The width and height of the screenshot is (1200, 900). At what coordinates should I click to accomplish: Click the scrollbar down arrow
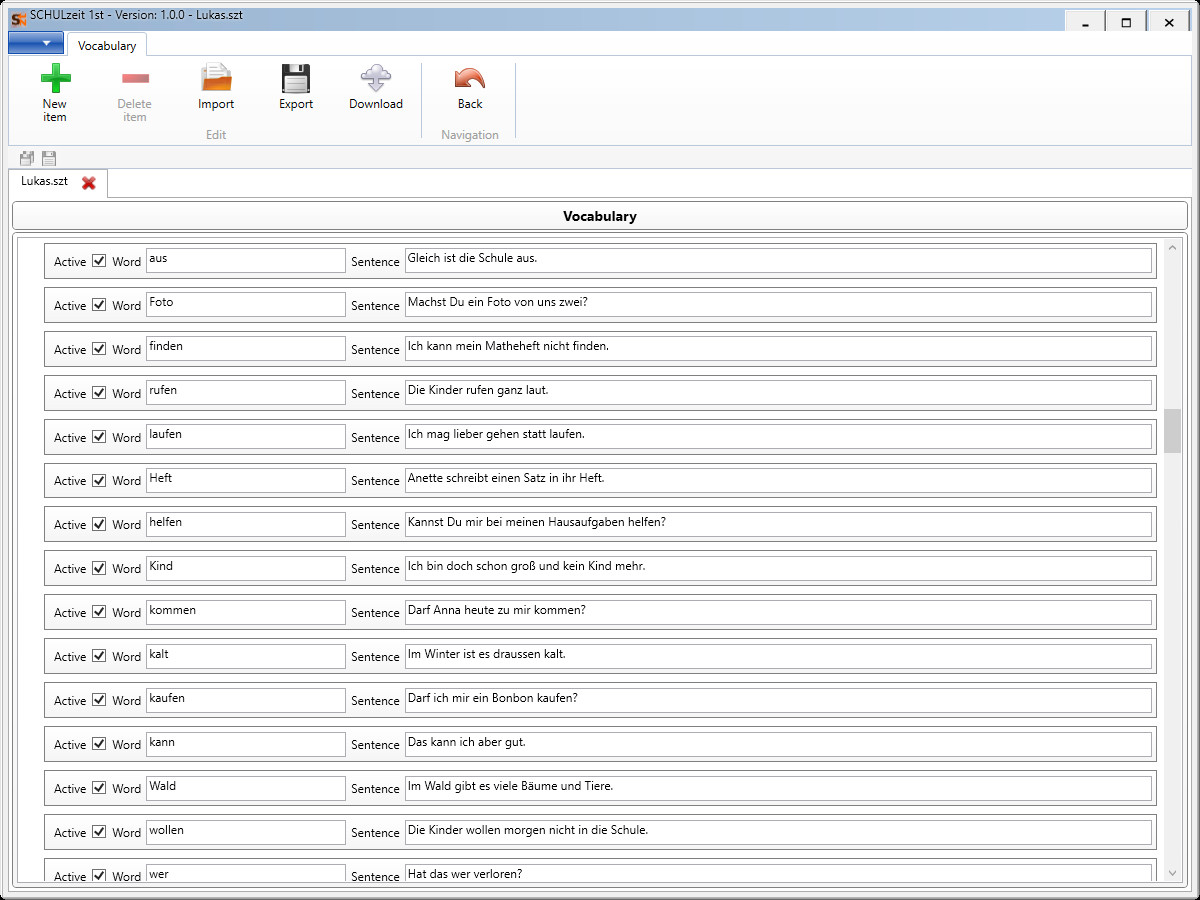click(1172, 873)
